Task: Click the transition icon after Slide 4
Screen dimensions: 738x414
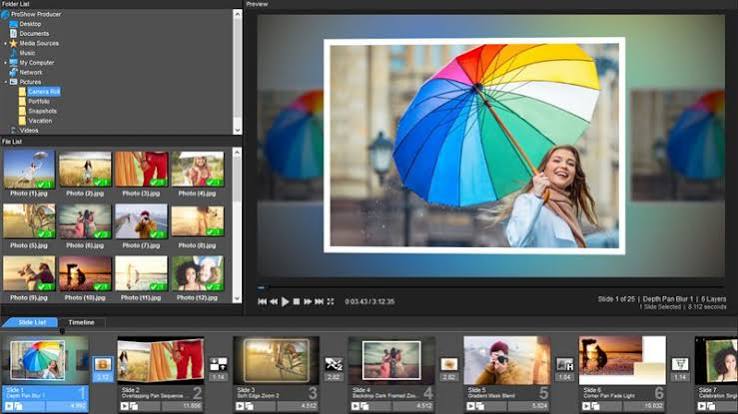Action: (449, 364)
